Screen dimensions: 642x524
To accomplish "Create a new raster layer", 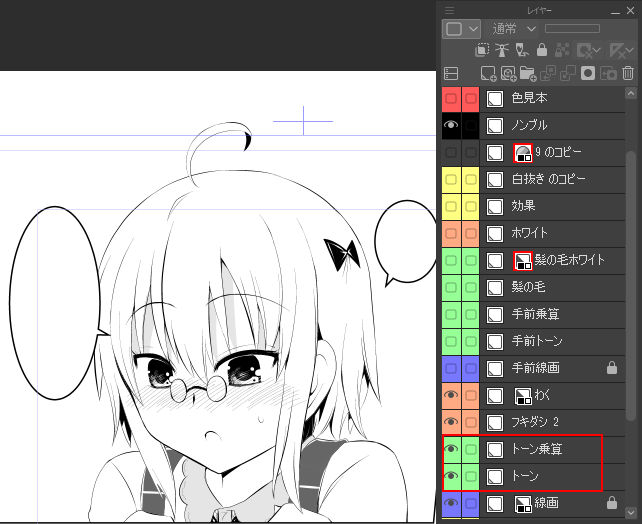I will point(488,73).
